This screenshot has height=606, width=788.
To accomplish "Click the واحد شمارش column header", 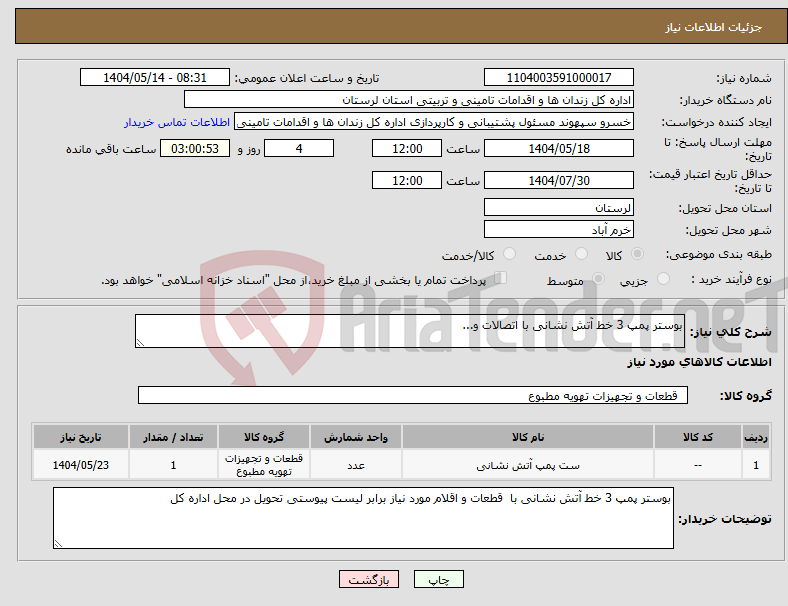I will coord(356,437).
